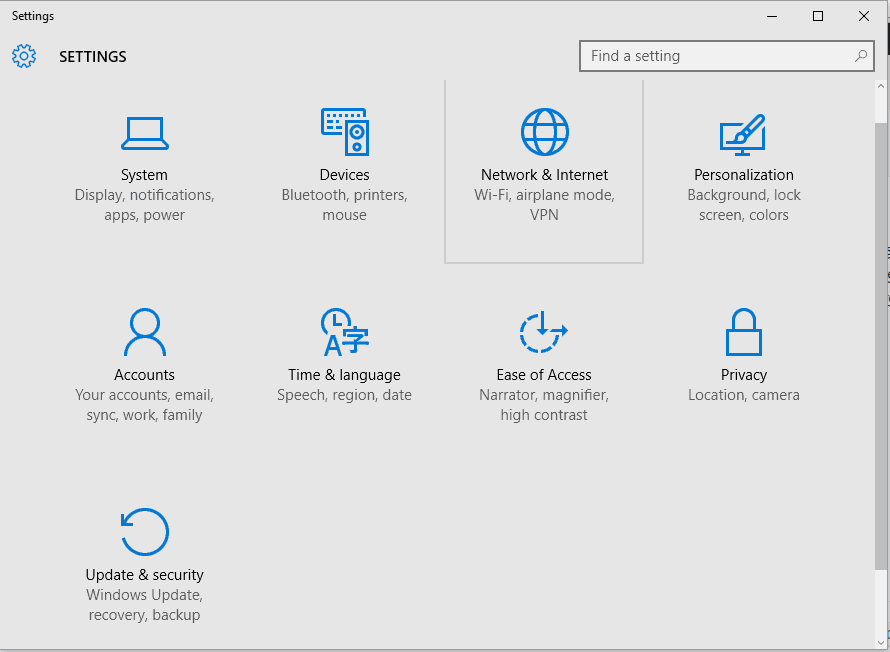
Task: Click the Update & security label
Action: coord(145,575)
